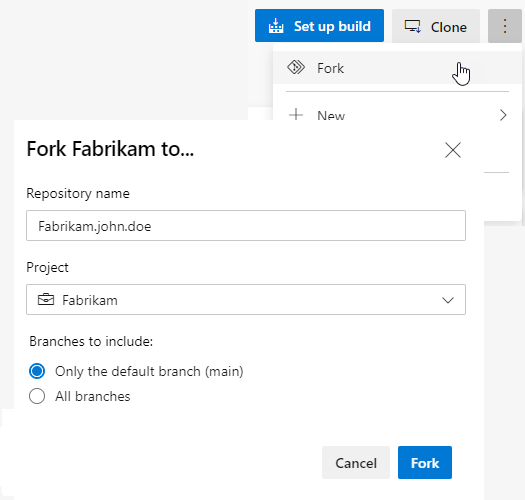Click the 'Fork Fabrikam to...' dialog title
Viewport: 525px width, 500px height.
pyautogui.click(x=110, y=149)
